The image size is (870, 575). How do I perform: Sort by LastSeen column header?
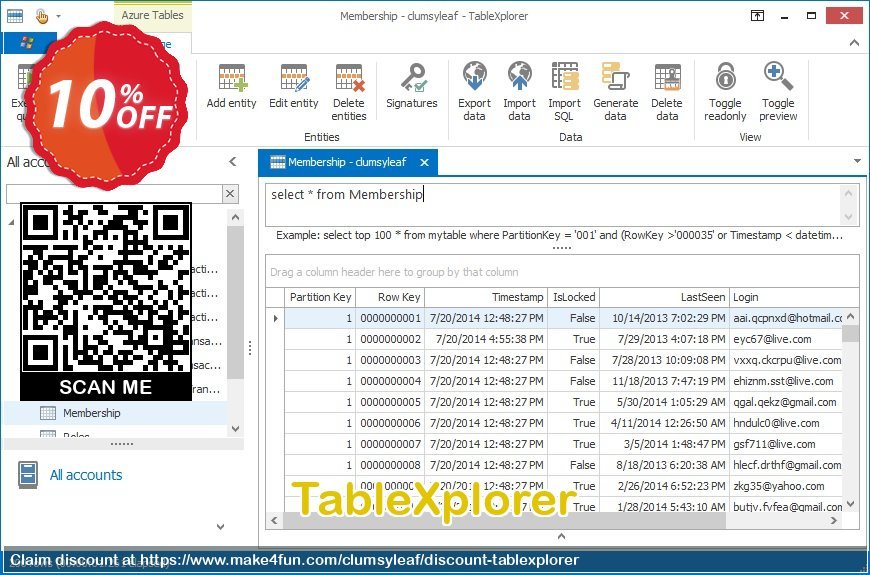665,297
